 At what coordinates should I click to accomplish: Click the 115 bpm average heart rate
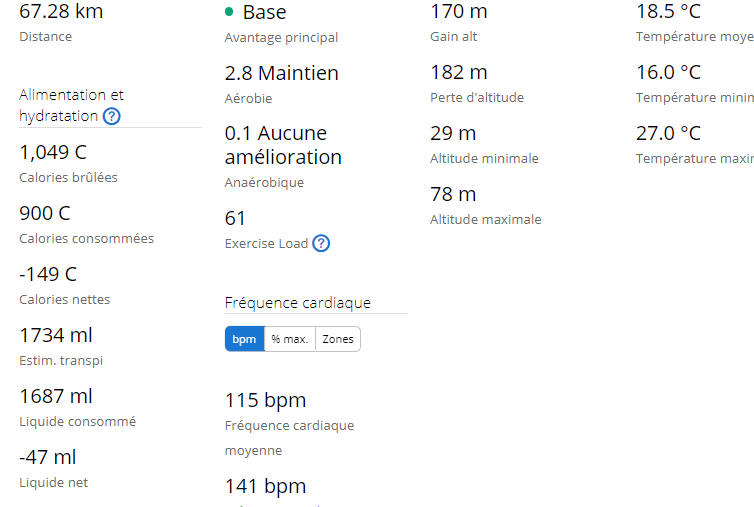coord(265,400)
